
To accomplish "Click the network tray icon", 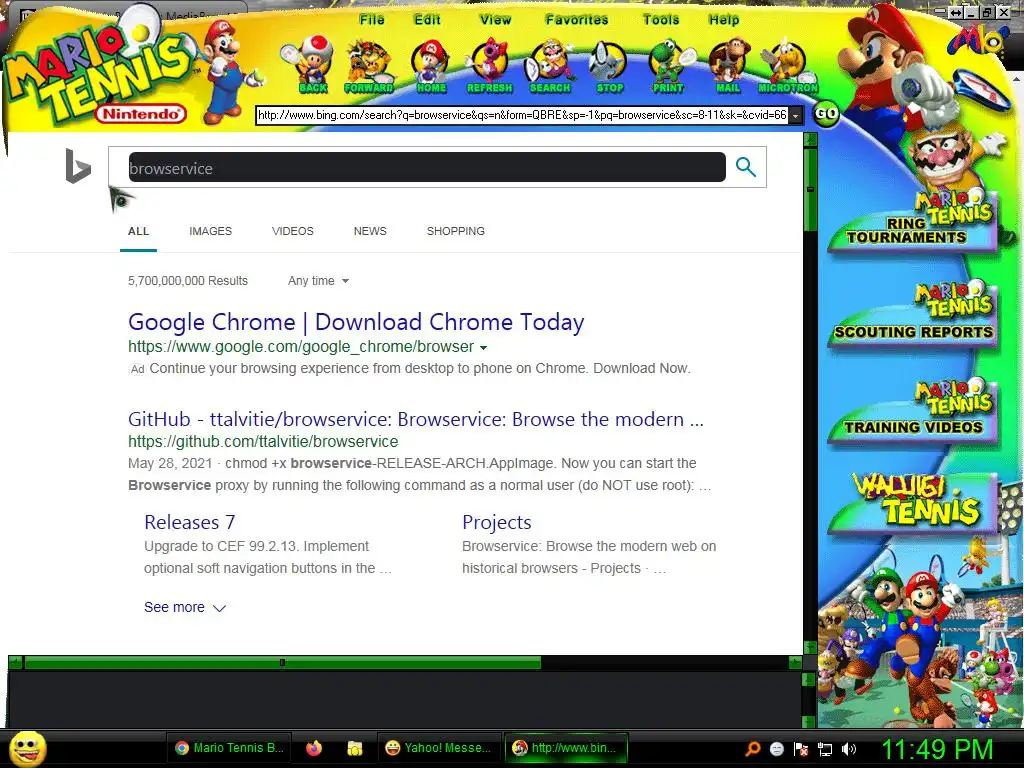I will [825, 750].
